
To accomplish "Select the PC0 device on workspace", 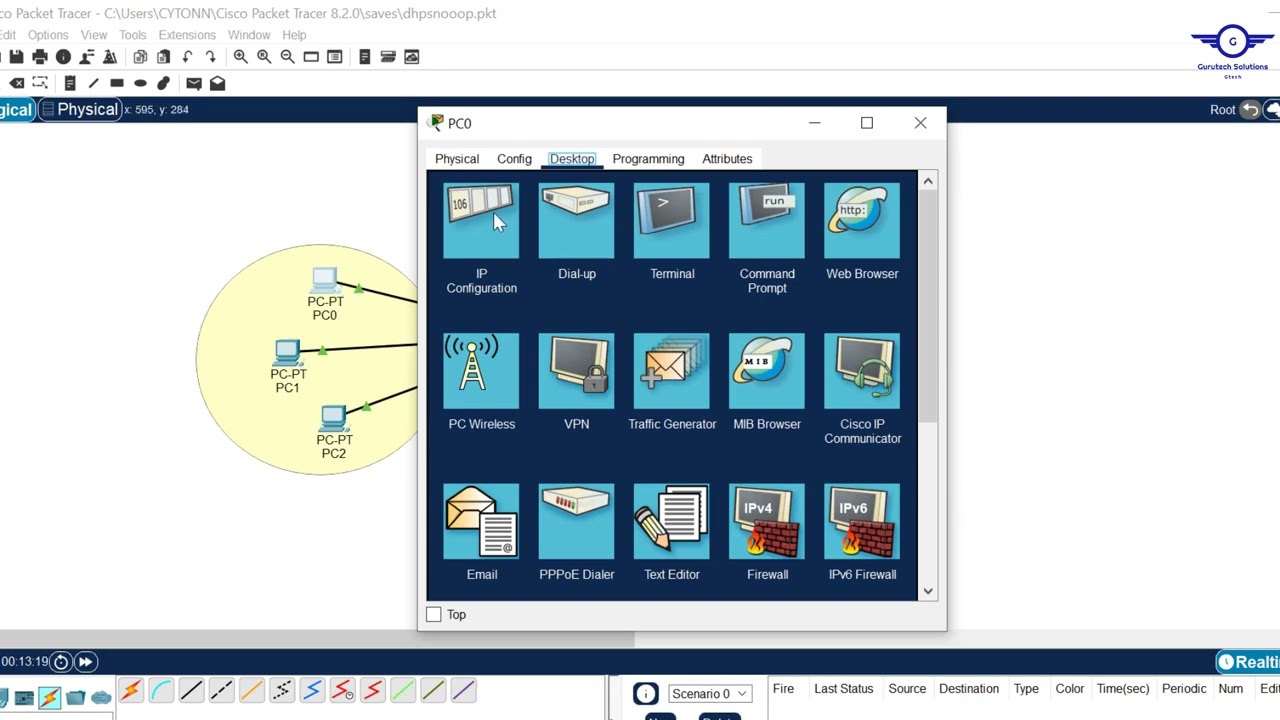I will point(324,279).
